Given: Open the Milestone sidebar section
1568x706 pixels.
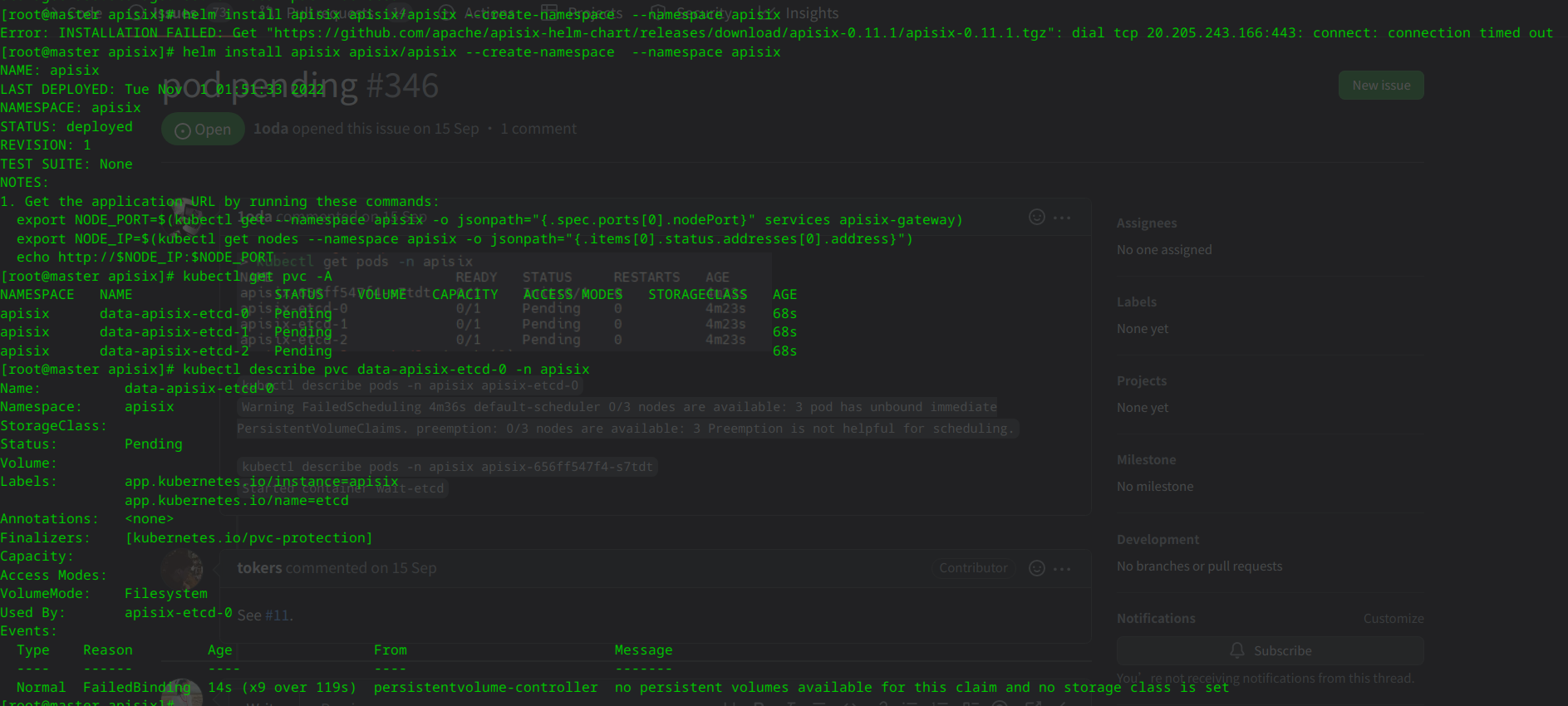Looking at the screenshot, I should pos(1147,460).
